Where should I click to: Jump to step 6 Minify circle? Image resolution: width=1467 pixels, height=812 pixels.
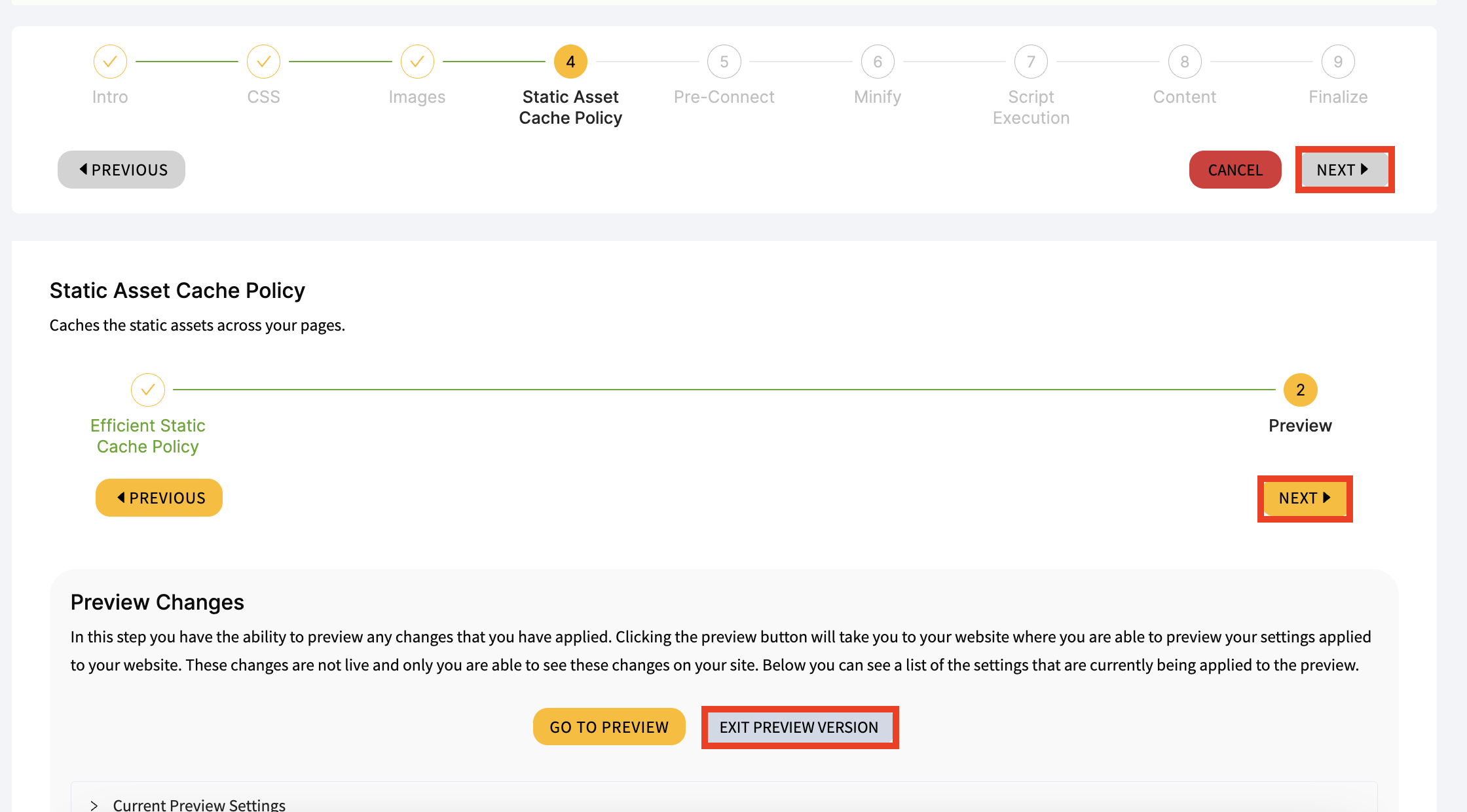[x=878, y=62]
